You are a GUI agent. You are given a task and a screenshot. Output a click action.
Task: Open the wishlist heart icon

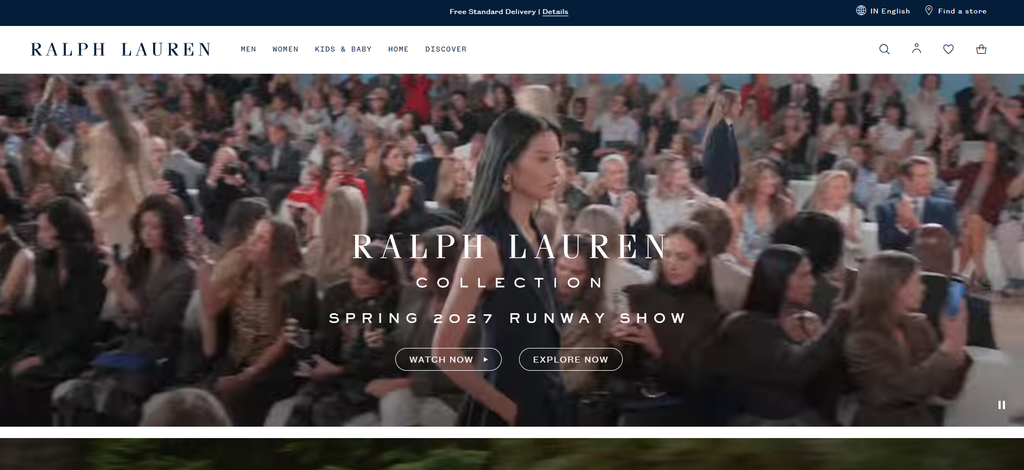point(948,49)
